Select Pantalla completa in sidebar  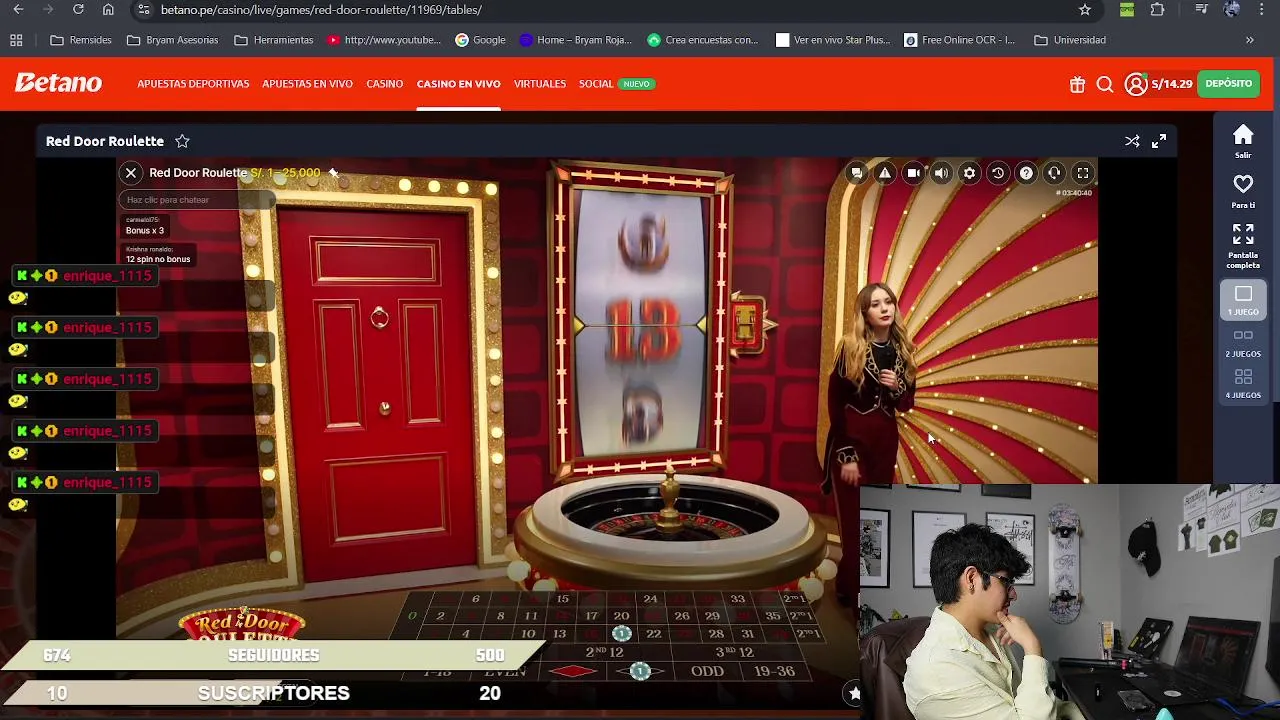click(x=1243, y=246)
